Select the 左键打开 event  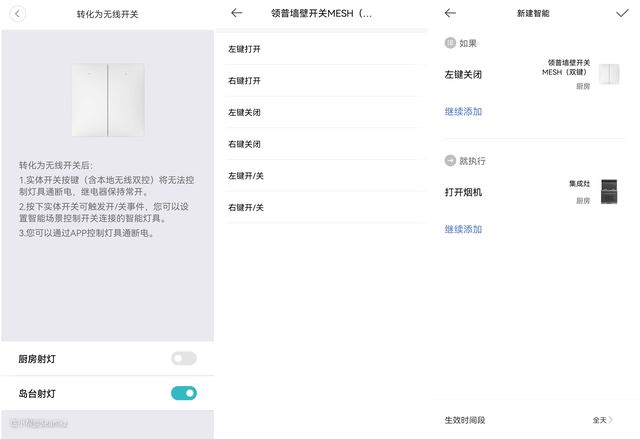[x=245, y=48]
